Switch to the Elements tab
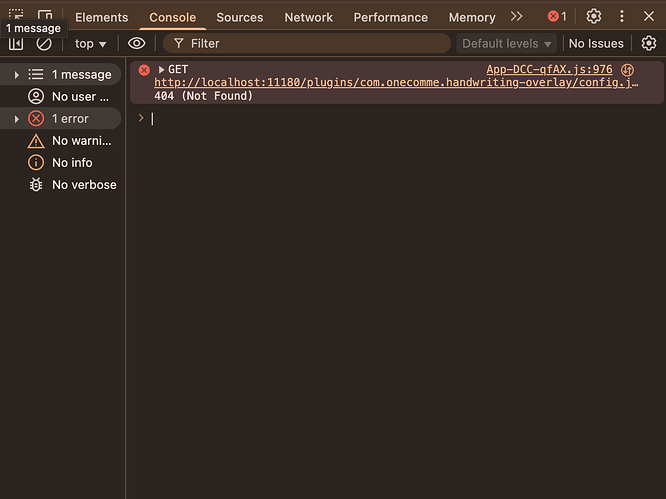The width and height of the screenshot is (666, 499). click(101, 17)
